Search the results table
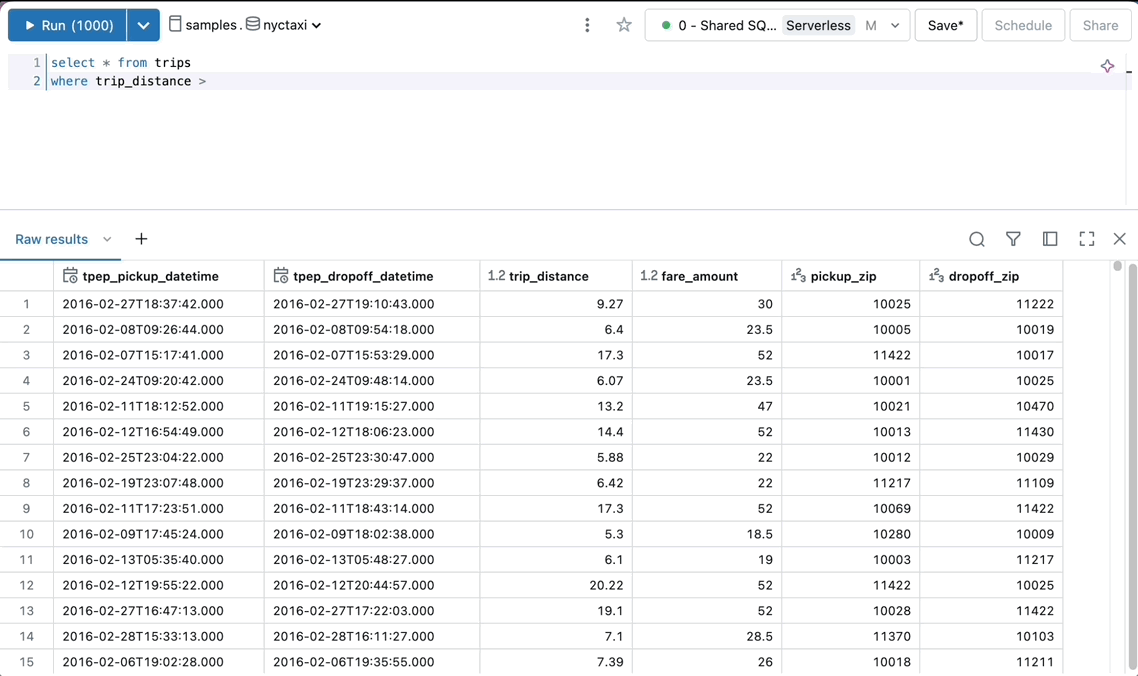The width and height of the screenshot is (1138, 676). pos(977,239)
